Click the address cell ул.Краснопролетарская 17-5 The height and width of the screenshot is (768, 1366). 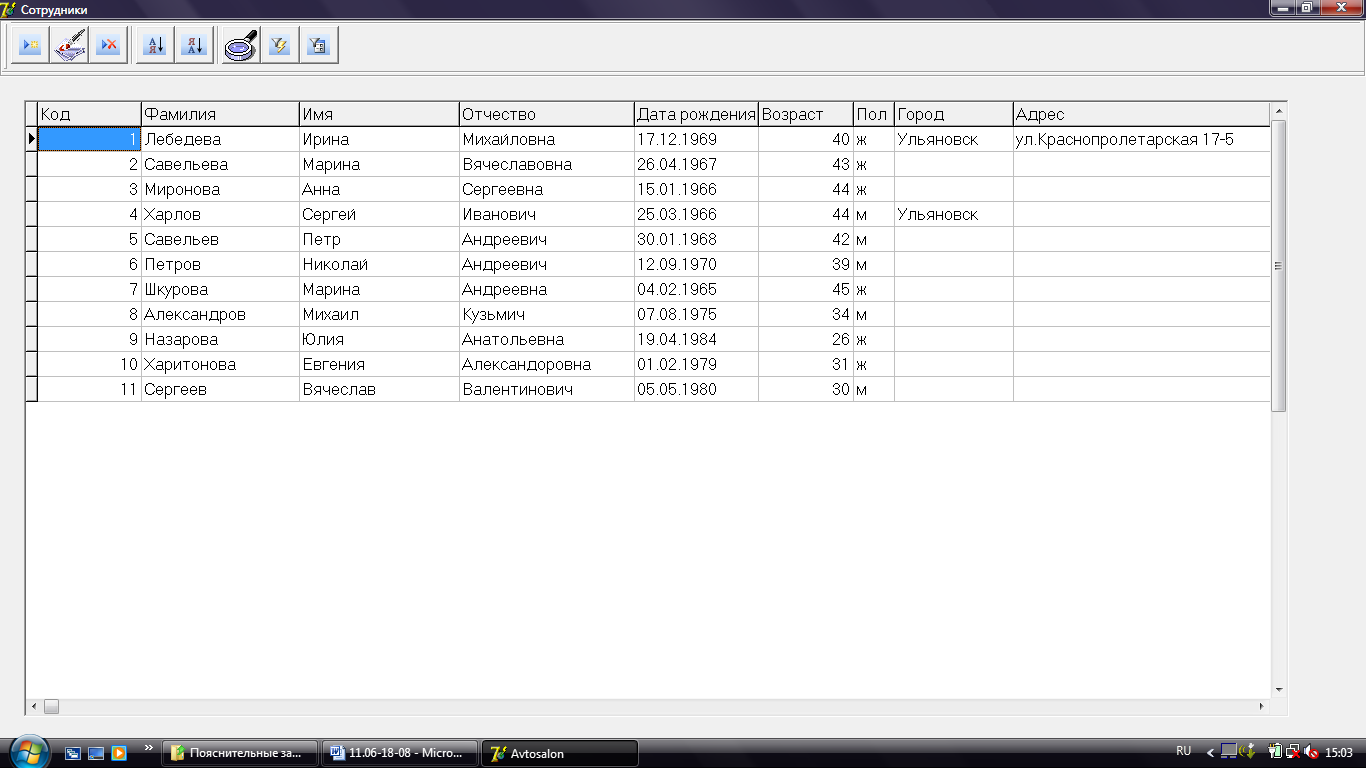(1142, 139)
